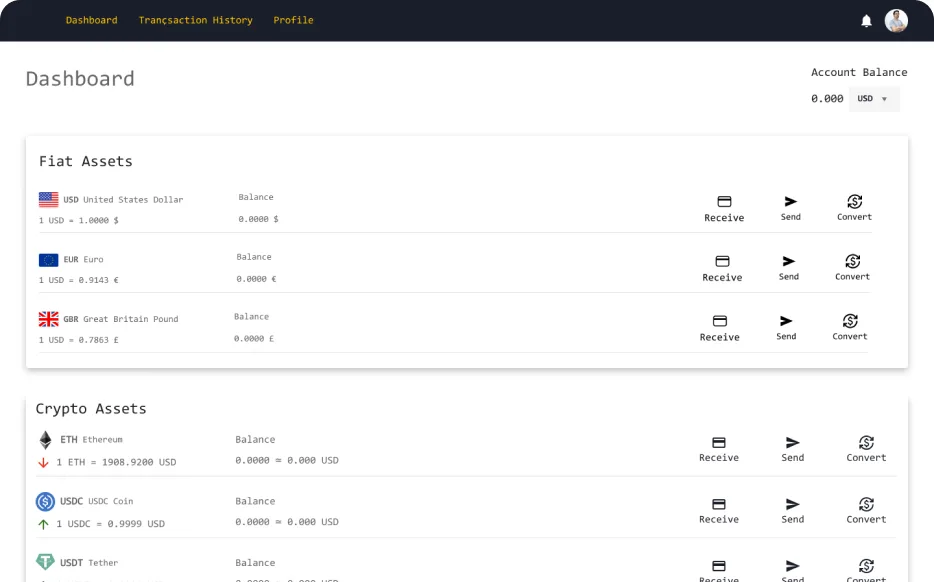
Task: Click the Send icon in the USDC row
Action: (x=792, y=504)
